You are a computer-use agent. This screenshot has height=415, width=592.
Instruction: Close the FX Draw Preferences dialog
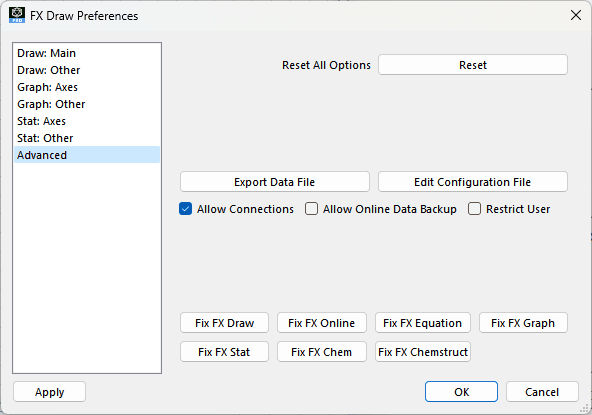[576, 15]
